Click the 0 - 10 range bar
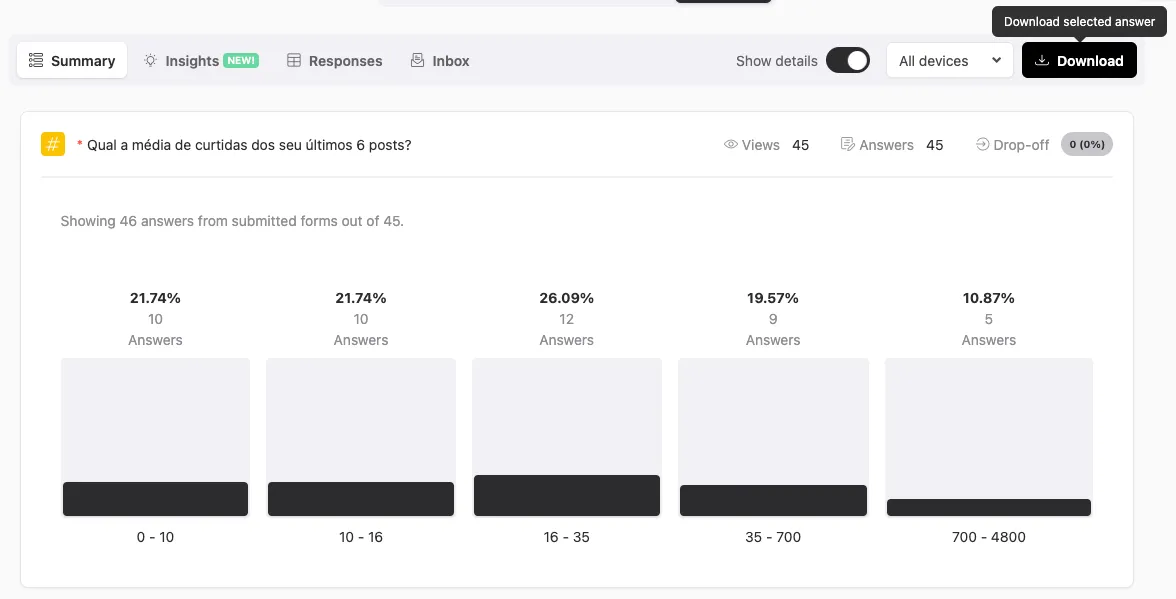Image resolution: width=1176 pixels, height=599 pixels. tap(155, 498)
